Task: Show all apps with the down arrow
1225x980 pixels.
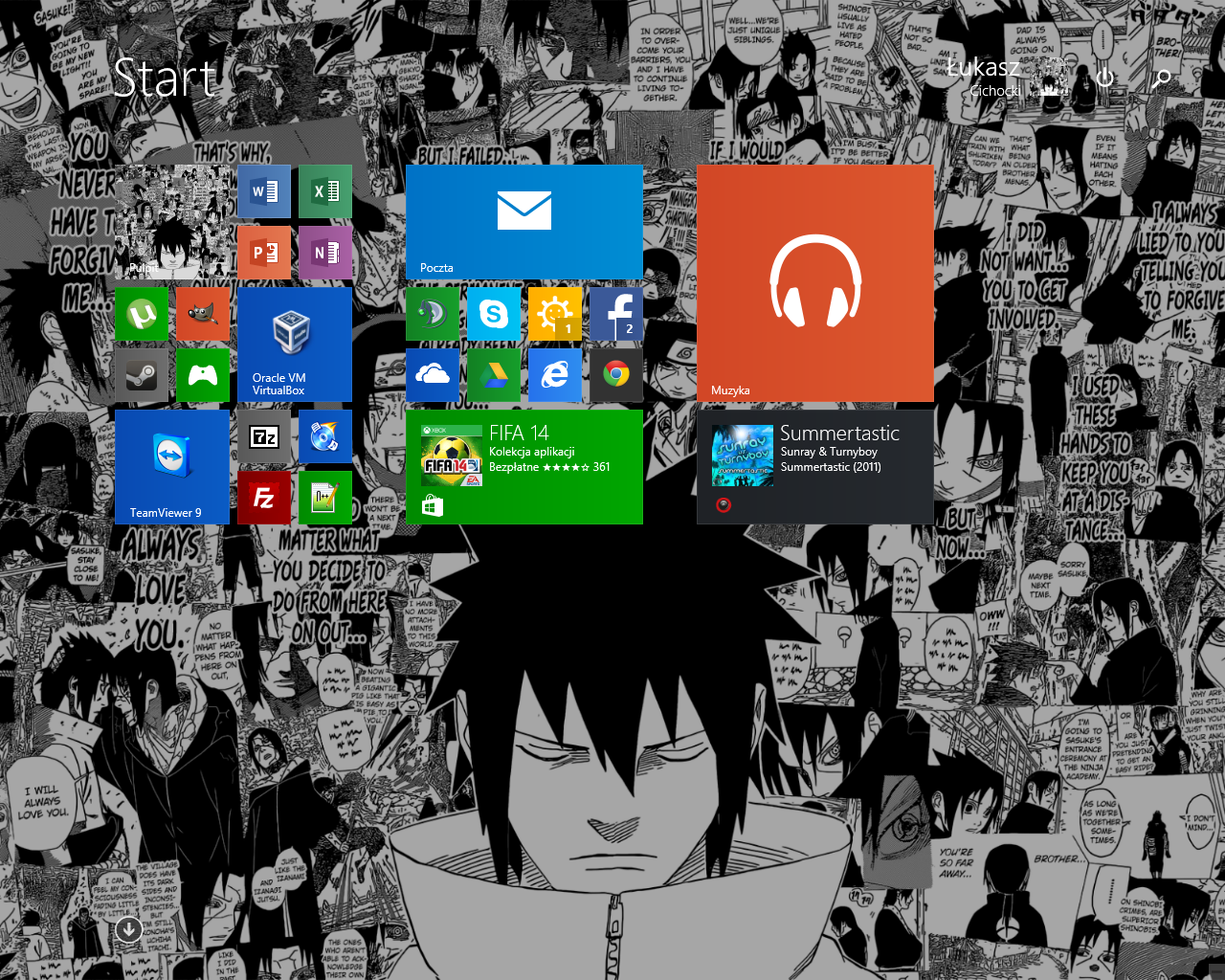Action: coord(129,929)
